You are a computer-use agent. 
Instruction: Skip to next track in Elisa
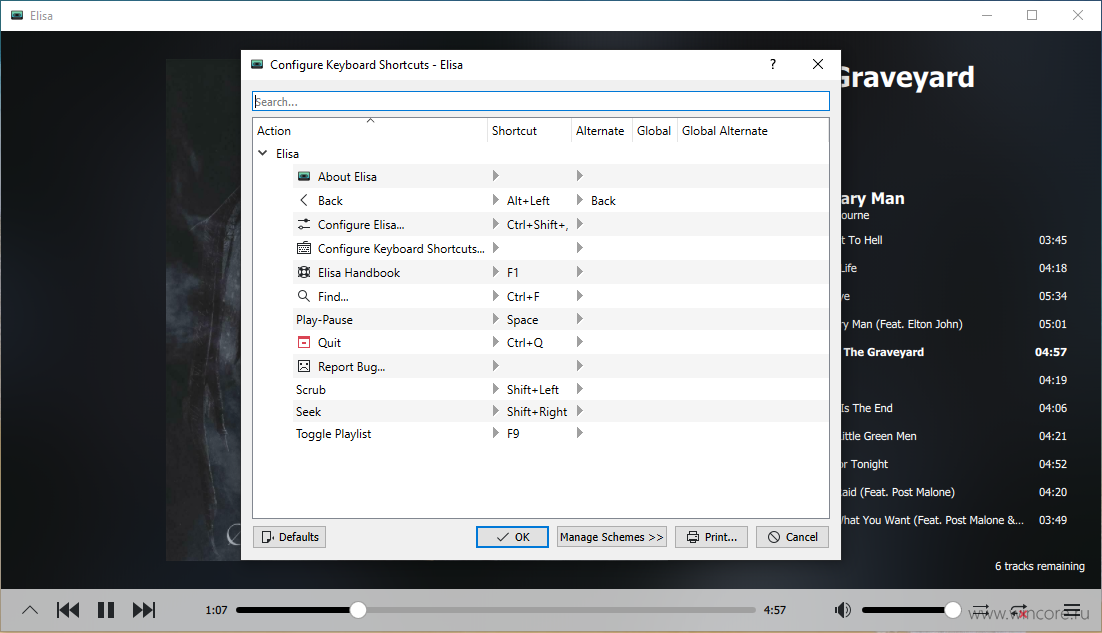pos(144,610)
